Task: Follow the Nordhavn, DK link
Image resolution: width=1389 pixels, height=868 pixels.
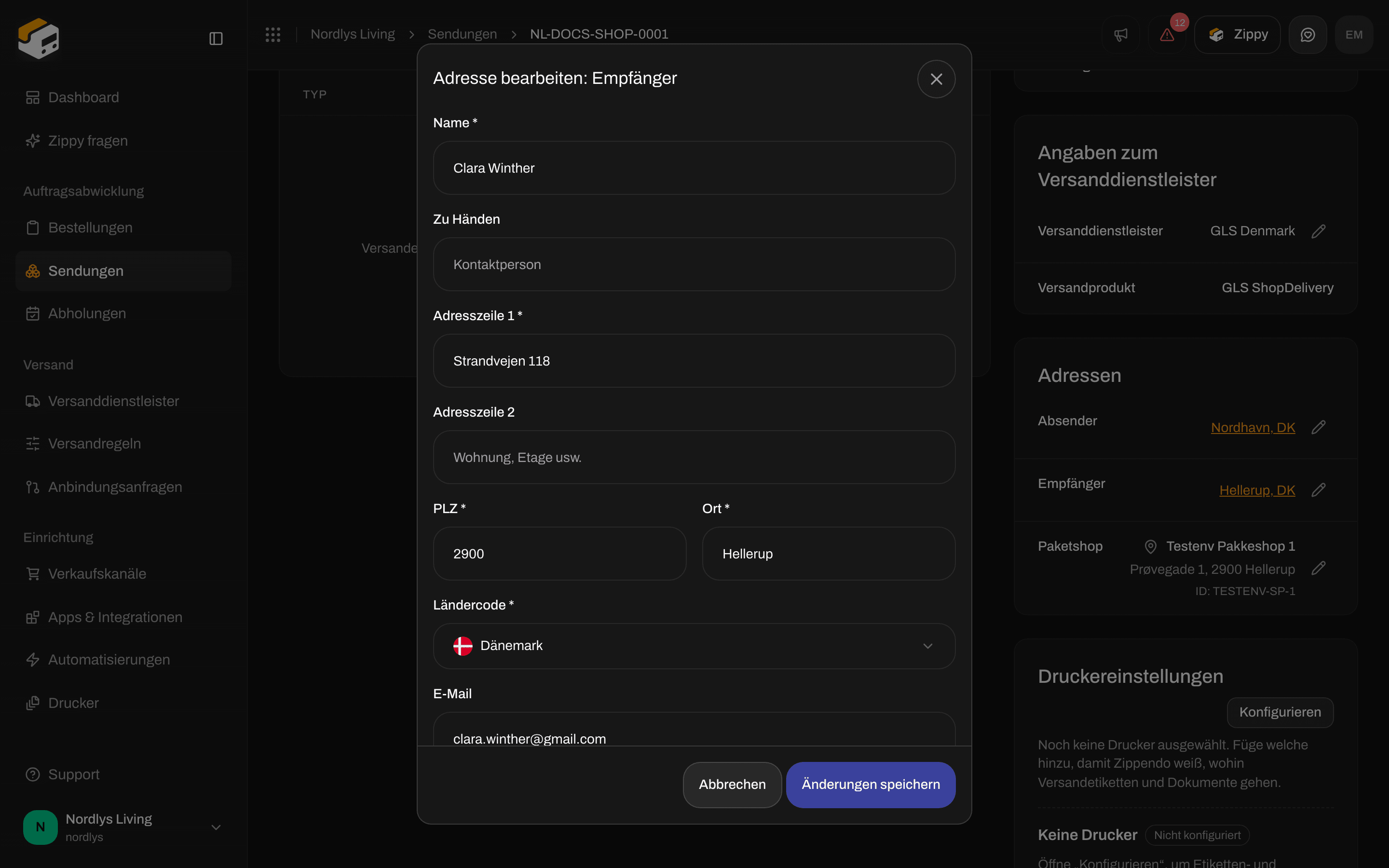Action: [x=1253, y=428]
